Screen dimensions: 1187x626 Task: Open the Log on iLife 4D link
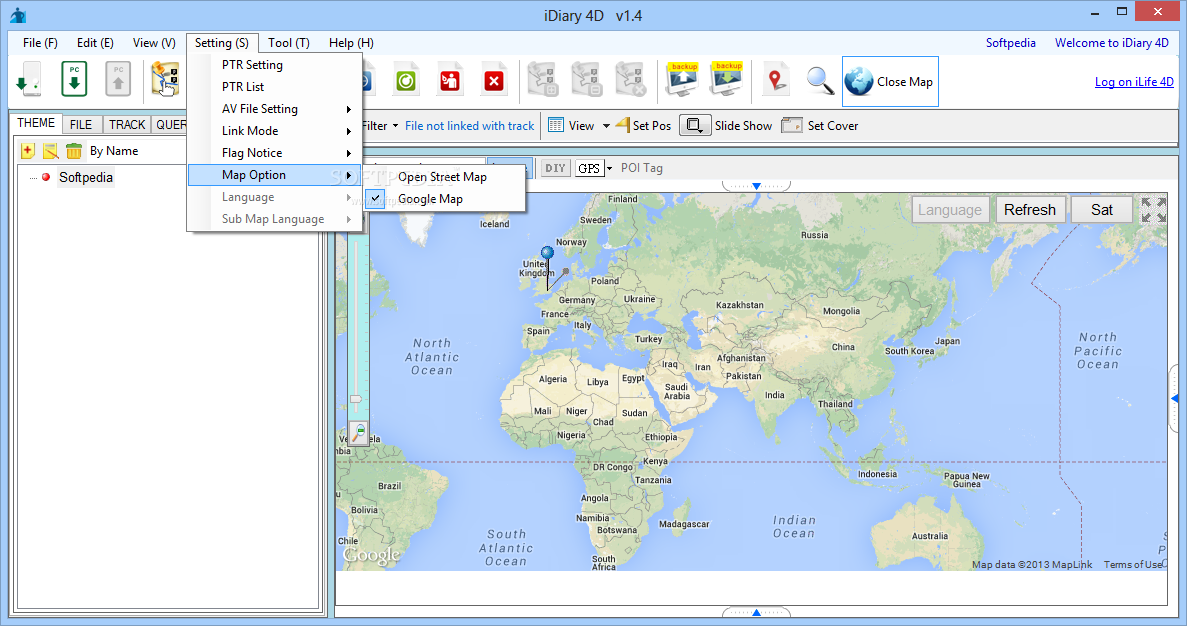pyautogui.click(x=1134, y=82)
